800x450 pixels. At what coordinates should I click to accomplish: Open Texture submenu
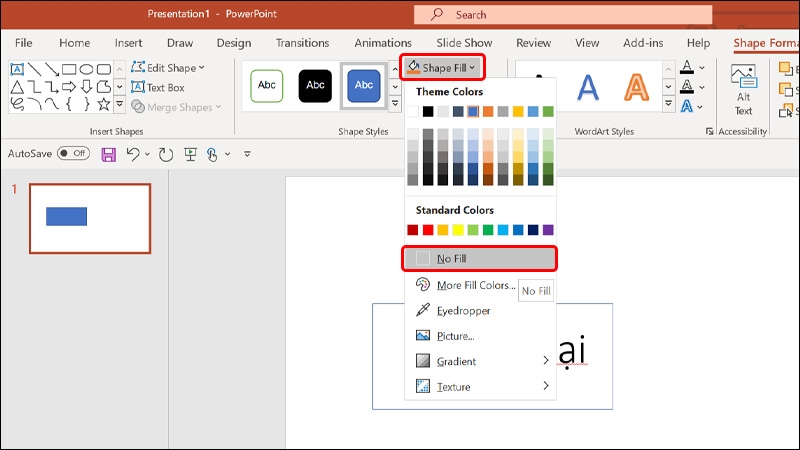point(480,387)
